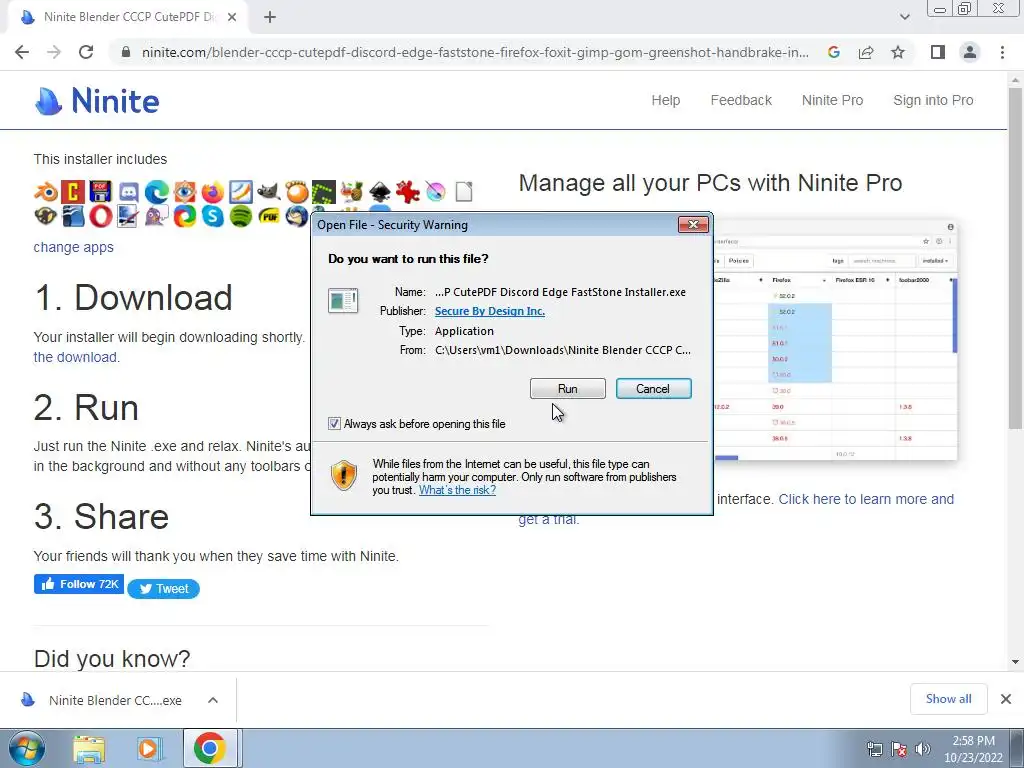Click the Inkscape icon
1024x768 pixels.
pyautogui.click(x=380, y=192)
